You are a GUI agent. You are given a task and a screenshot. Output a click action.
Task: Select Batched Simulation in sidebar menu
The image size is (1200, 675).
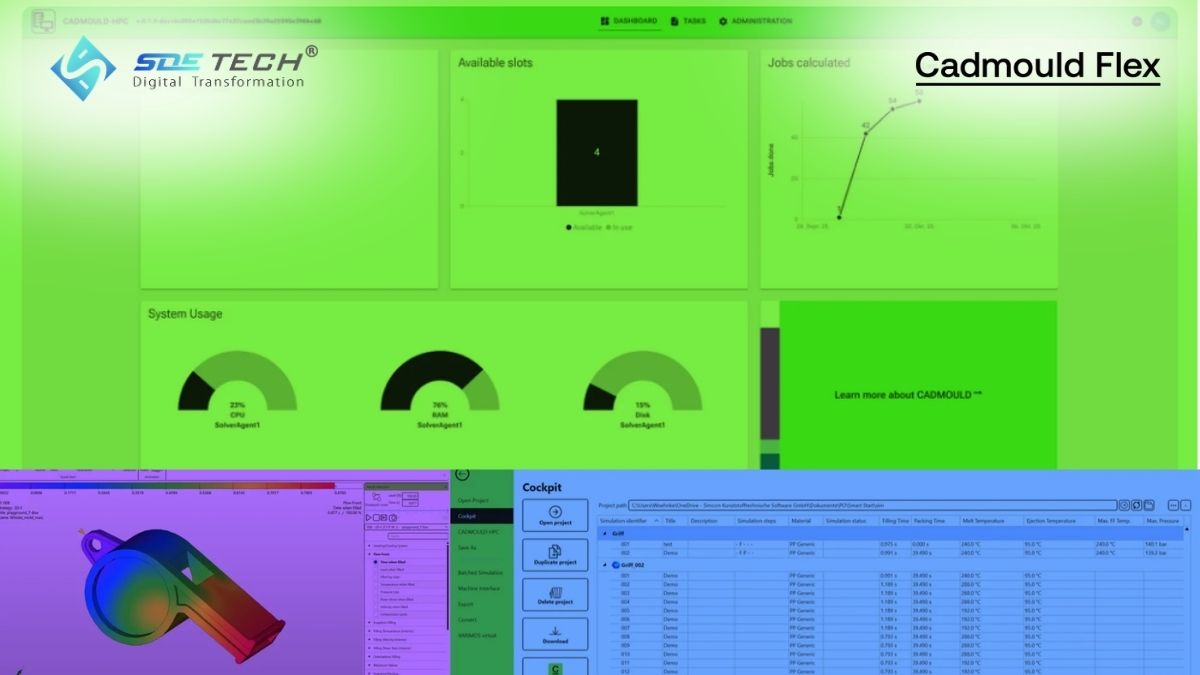coord(481,572)
